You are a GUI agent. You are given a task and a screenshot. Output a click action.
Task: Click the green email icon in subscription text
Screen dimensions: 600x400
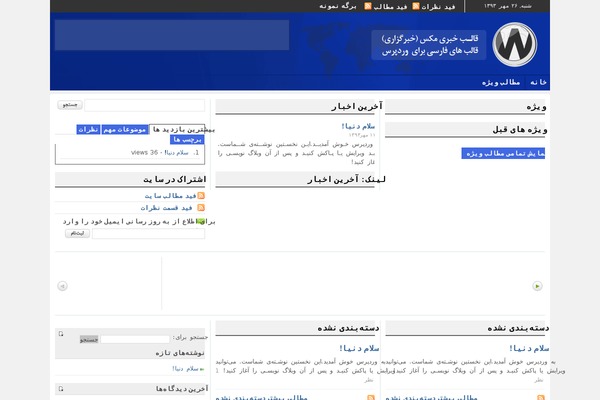click(x=201, y=221)
